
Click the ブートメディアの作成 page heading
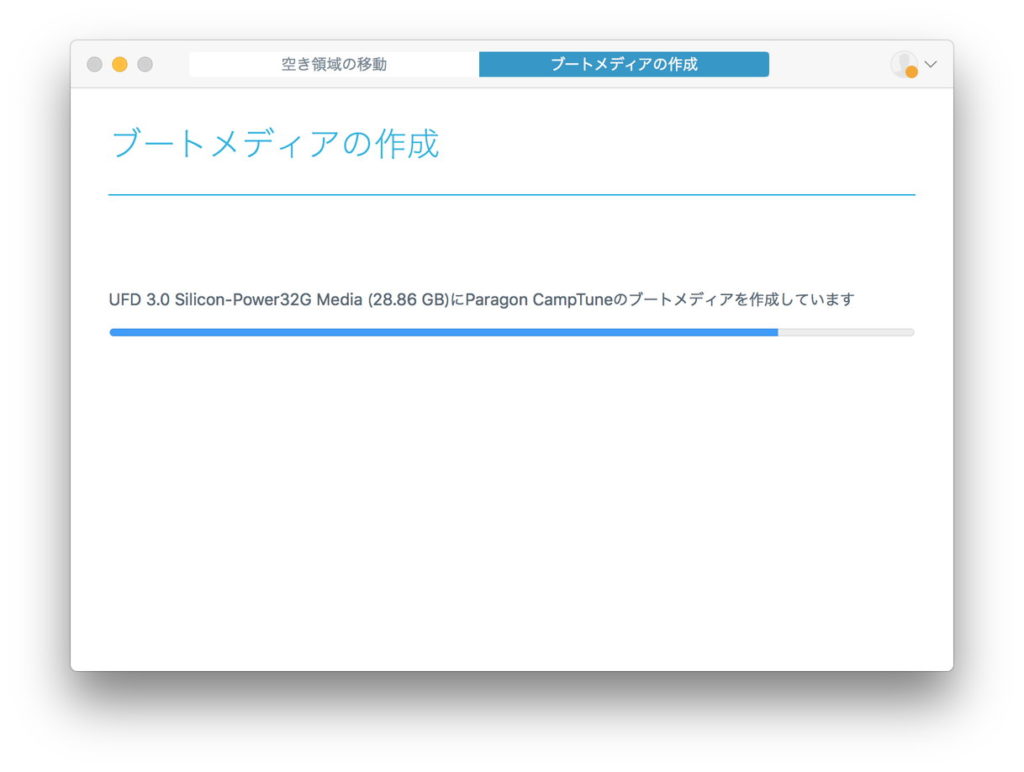(275, 144)
